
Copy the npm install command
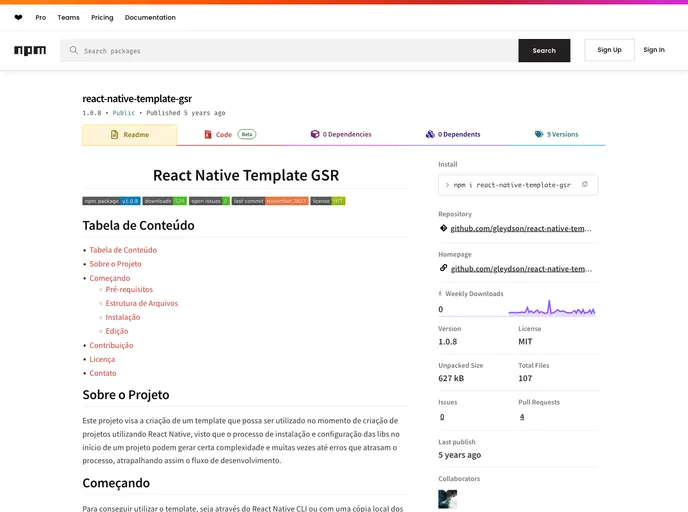point(584,185)
